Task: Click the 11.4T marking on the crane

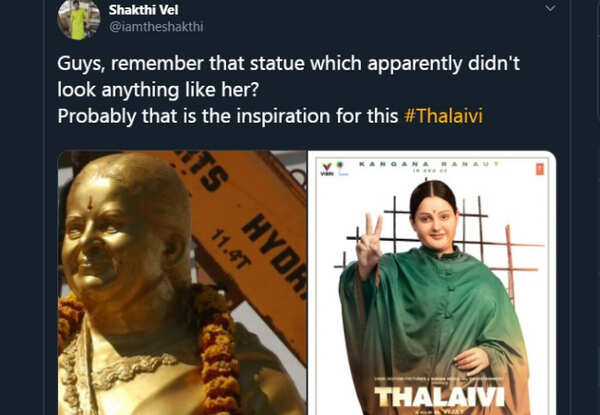Action: click(x=232, y=249)
